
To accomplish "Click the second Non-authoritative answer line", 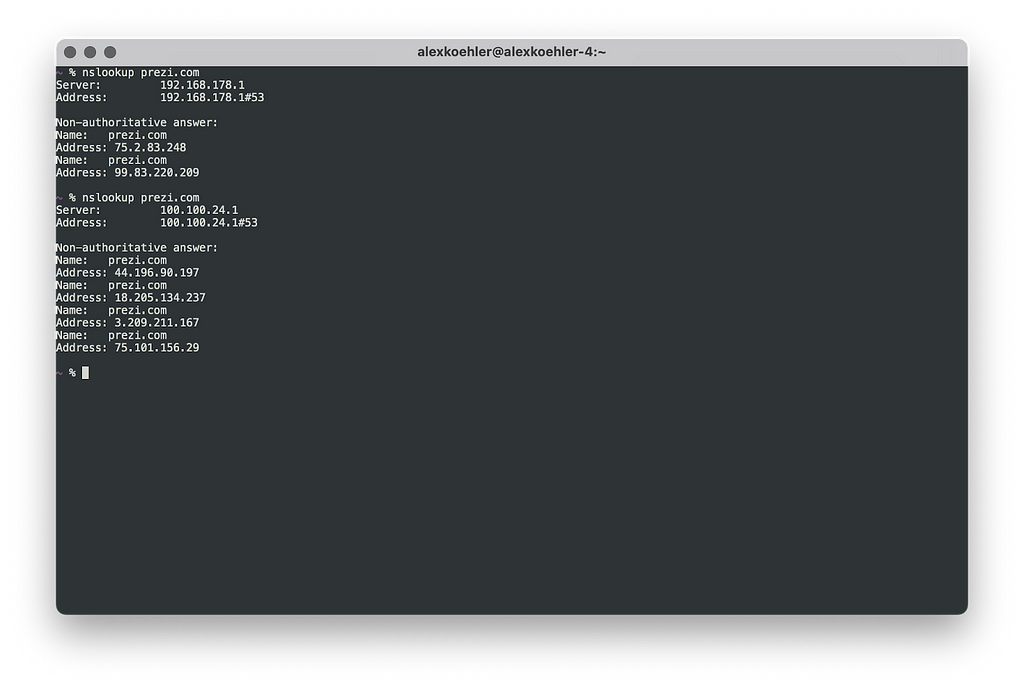I will (x=136, y=248).
